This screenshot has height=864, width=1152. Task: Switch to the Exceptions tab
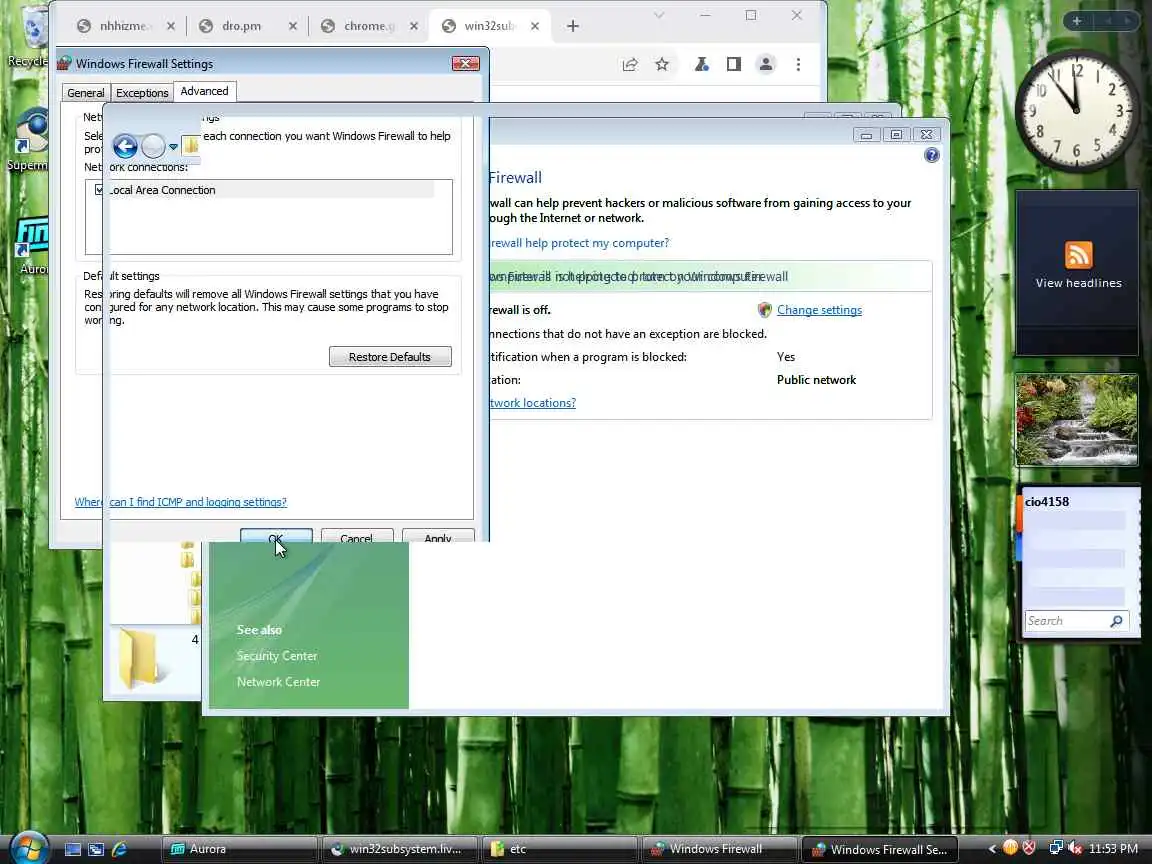click(142, 93)
